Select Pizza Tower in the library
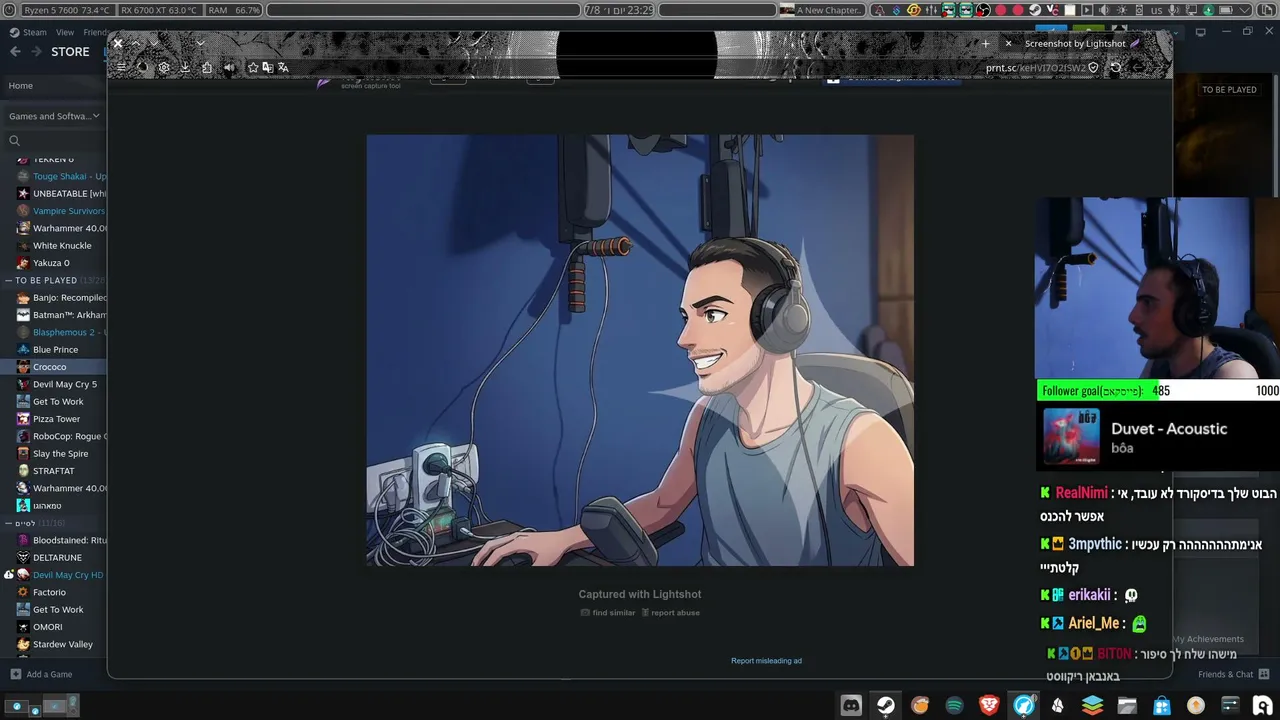The height and width of the screenshot is (720, 1280). 54,419
